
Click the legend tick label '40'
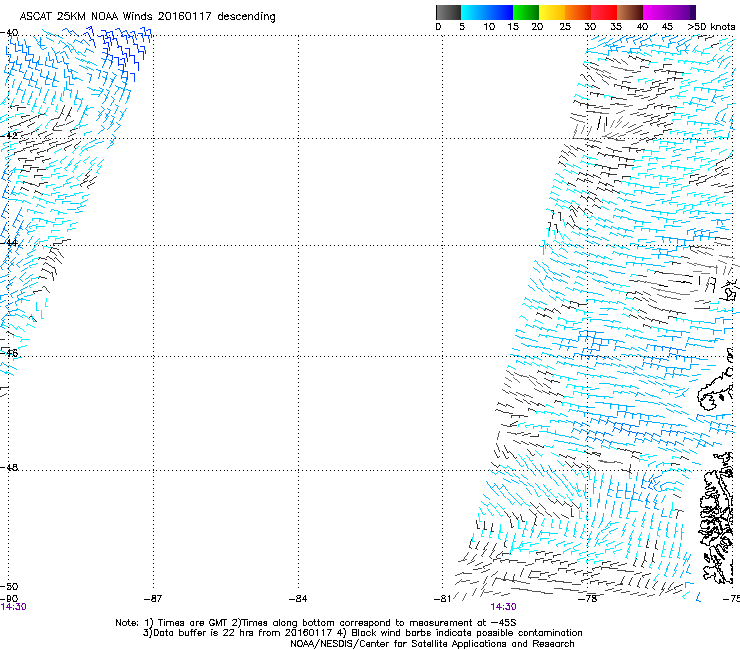point(642,27)
